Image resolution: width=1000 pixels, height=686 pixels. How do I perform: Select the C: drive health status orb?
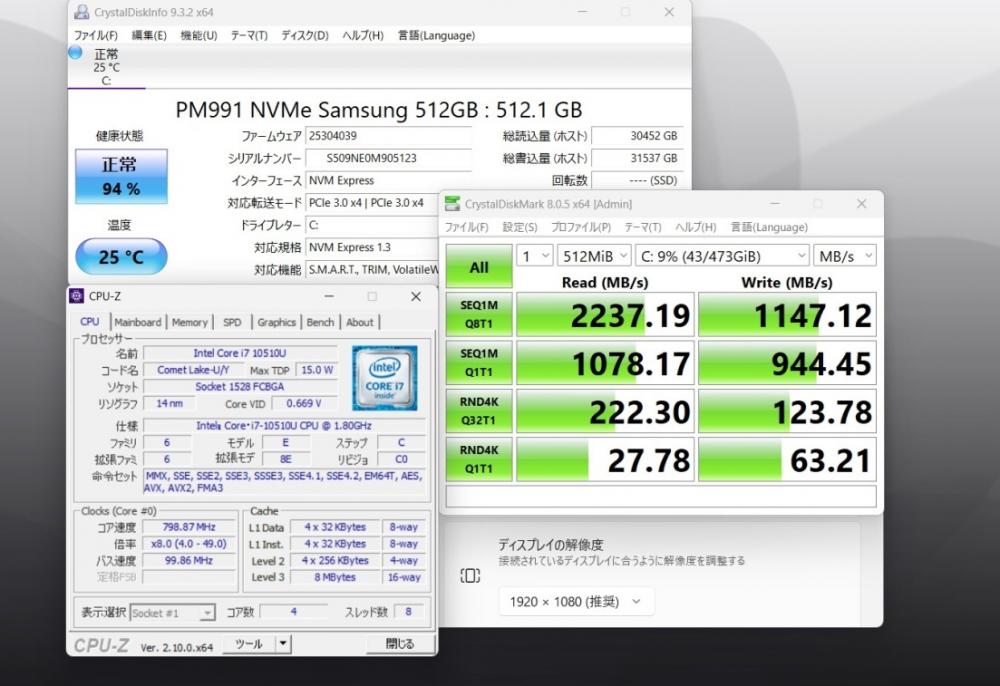click(75, 52)
